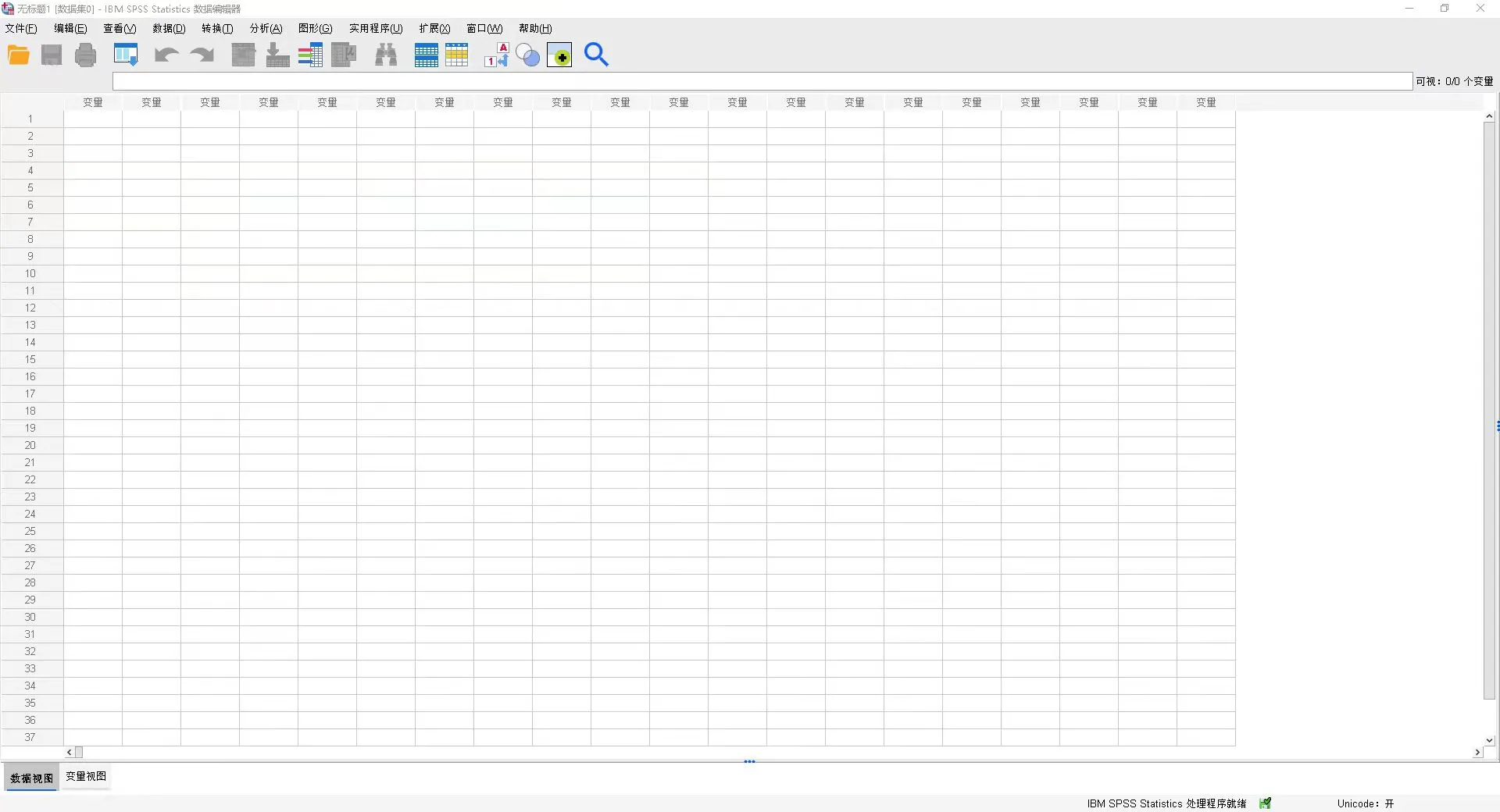The image size is (1500, 812).
Task: Click the vertical scrollbar up arrow
Action: click(x=1489, y=116)
